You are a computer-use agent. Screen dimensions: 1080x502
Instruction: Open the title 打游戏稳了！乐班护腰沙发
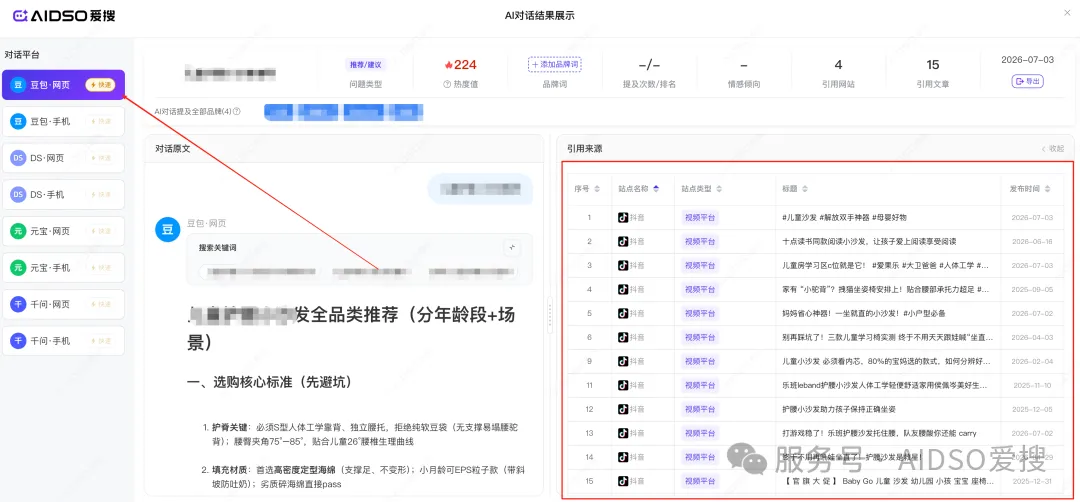click(880, 433)
